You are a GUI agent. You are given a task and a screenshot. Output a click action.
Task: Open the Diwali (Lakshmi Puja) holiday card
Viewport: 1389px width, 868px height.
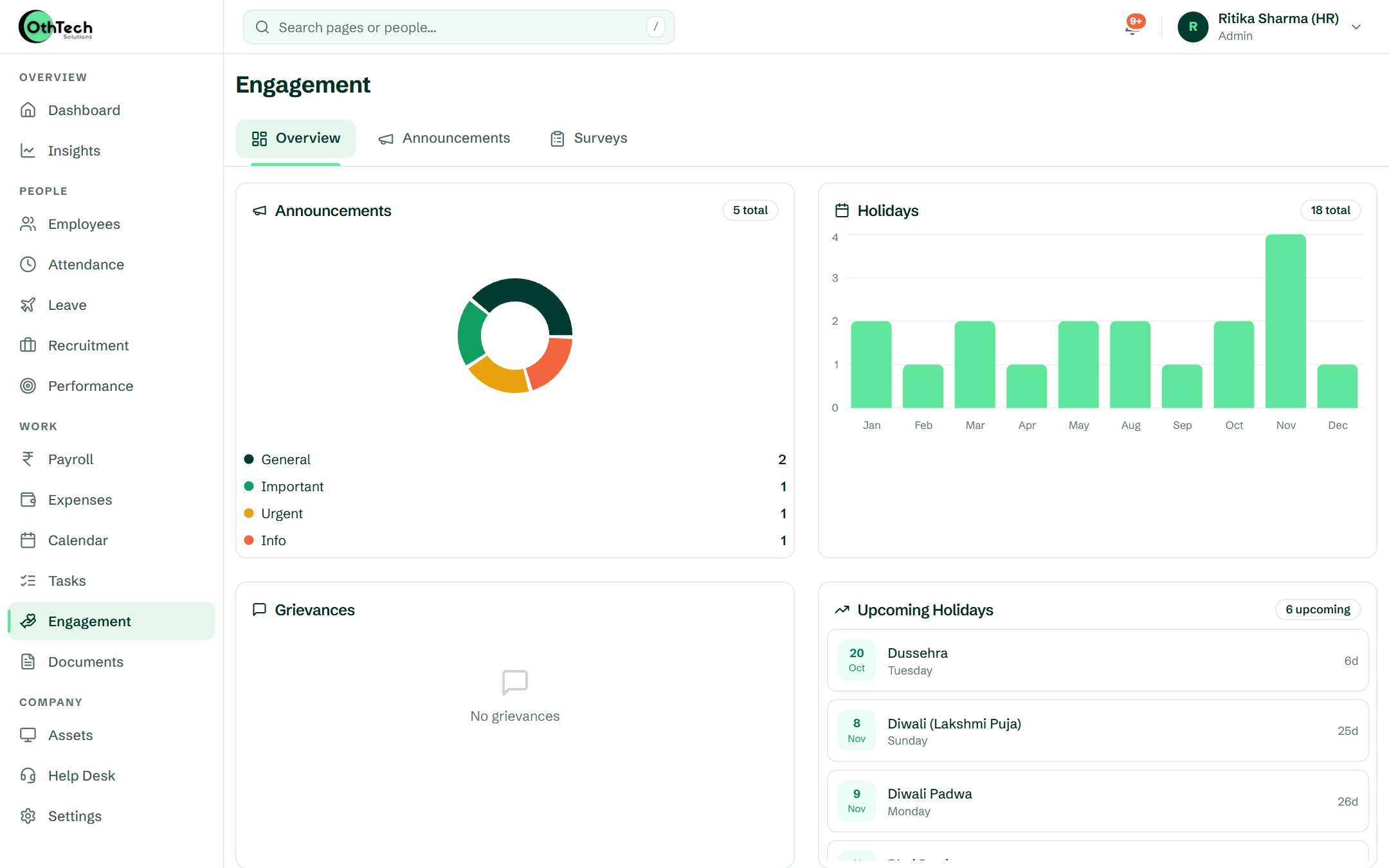(x=1098, y=731)
